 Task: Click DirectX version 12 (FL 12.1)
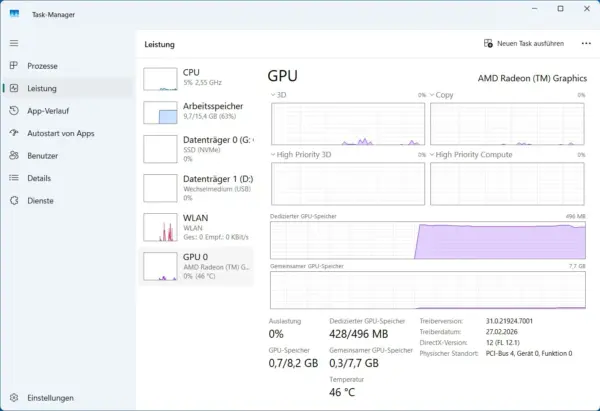point(502,342)
